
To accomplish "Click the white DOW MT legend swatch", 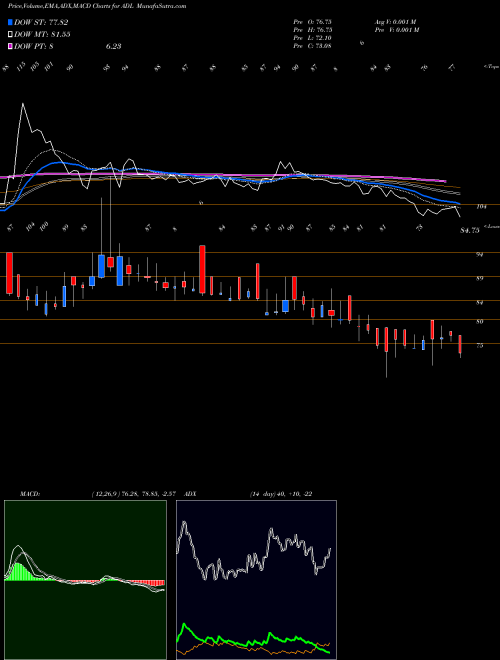I will [x=11, y=34].
